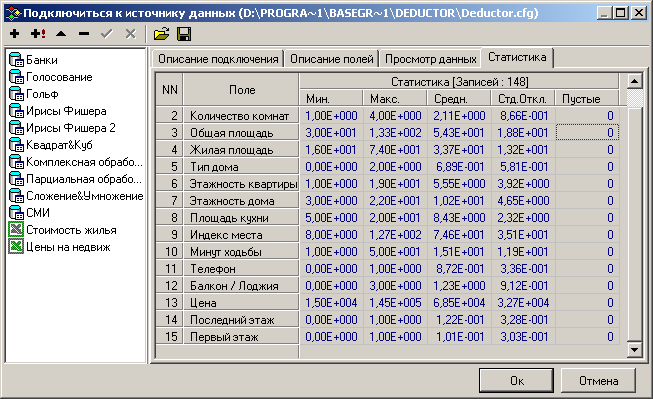Save configuration with floppy disk icon

coord(184,34)
